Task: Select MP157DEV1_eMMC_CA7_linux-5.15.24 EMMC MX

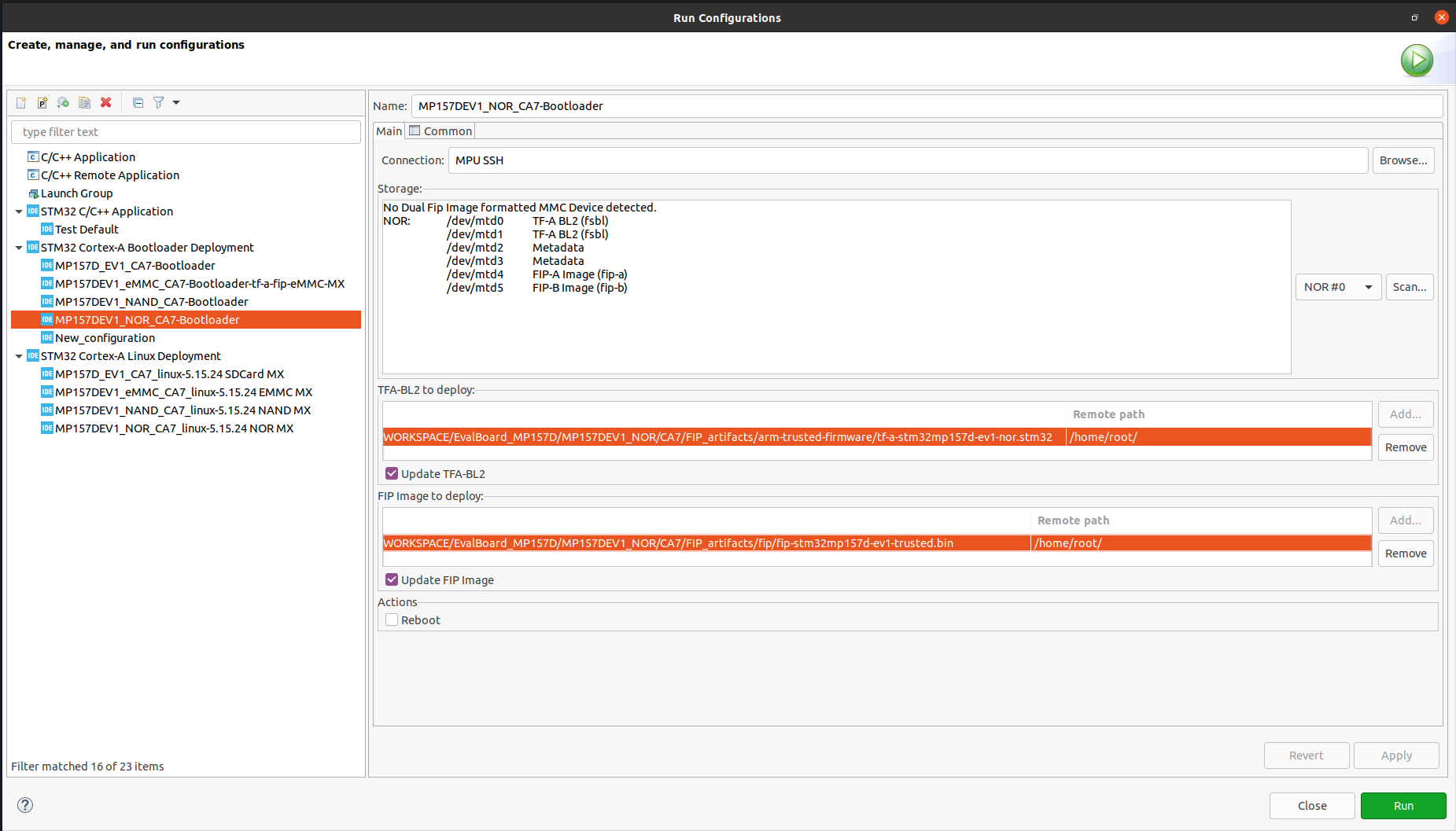Action: [184, 392]
